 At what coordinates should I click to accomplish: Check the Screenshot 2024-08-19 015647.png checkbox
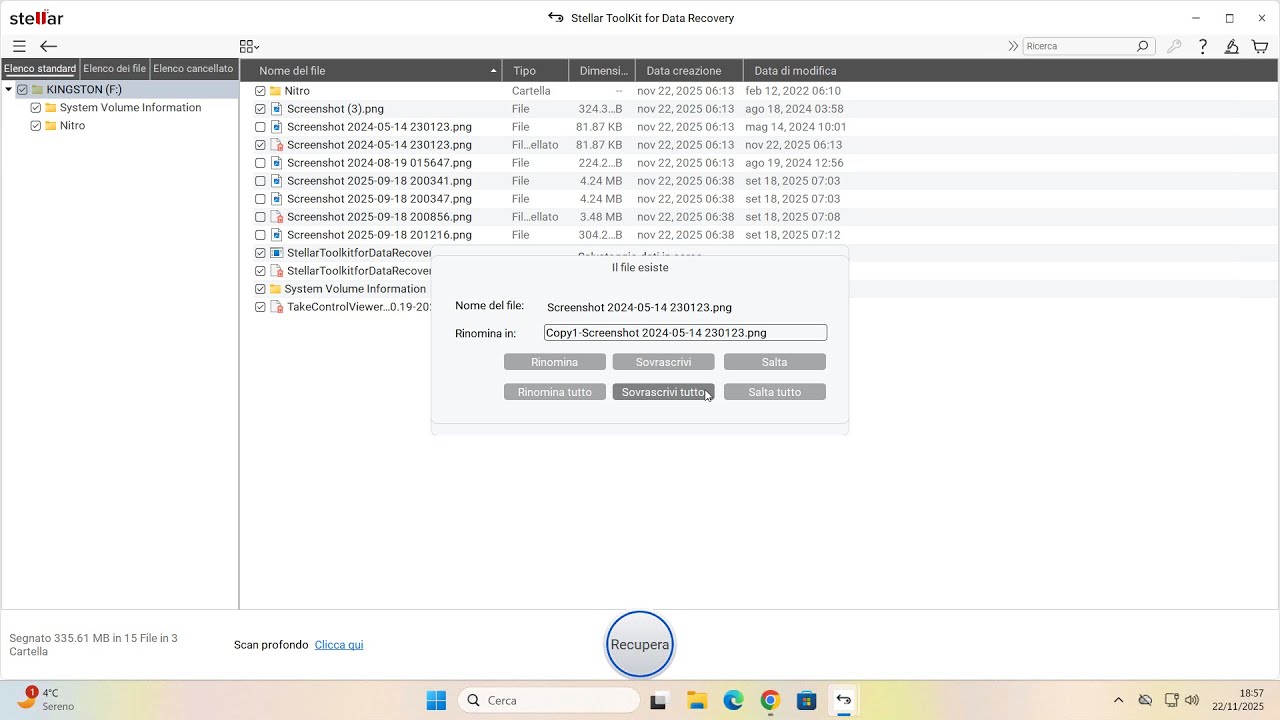click(260, 163)
